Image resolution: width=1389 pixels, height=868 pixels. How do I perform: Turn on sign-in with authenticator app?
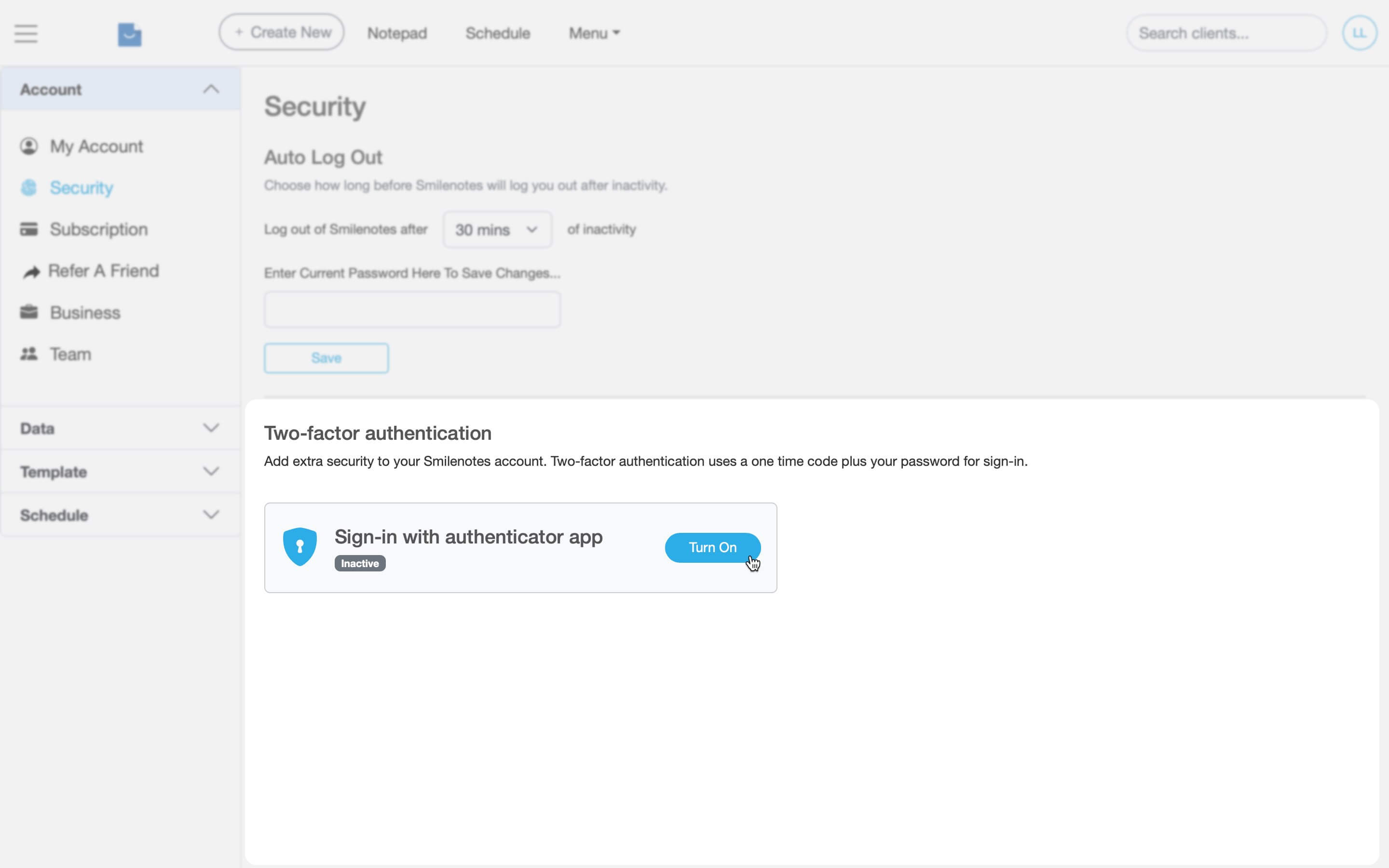coord(712,547)
